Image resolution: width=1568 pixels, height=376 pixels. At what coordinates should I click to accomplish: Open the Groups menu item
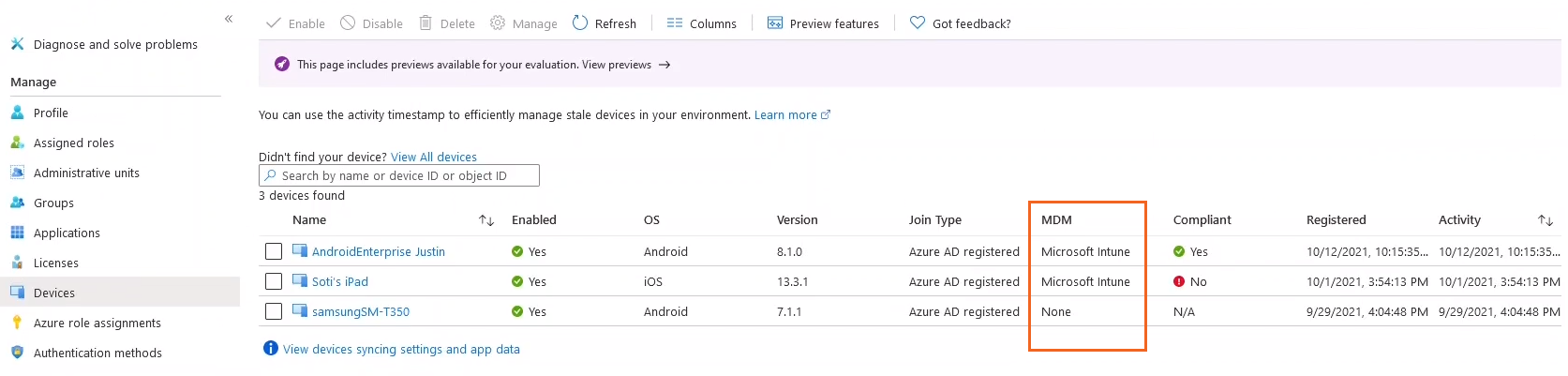[x=53, y=203]
